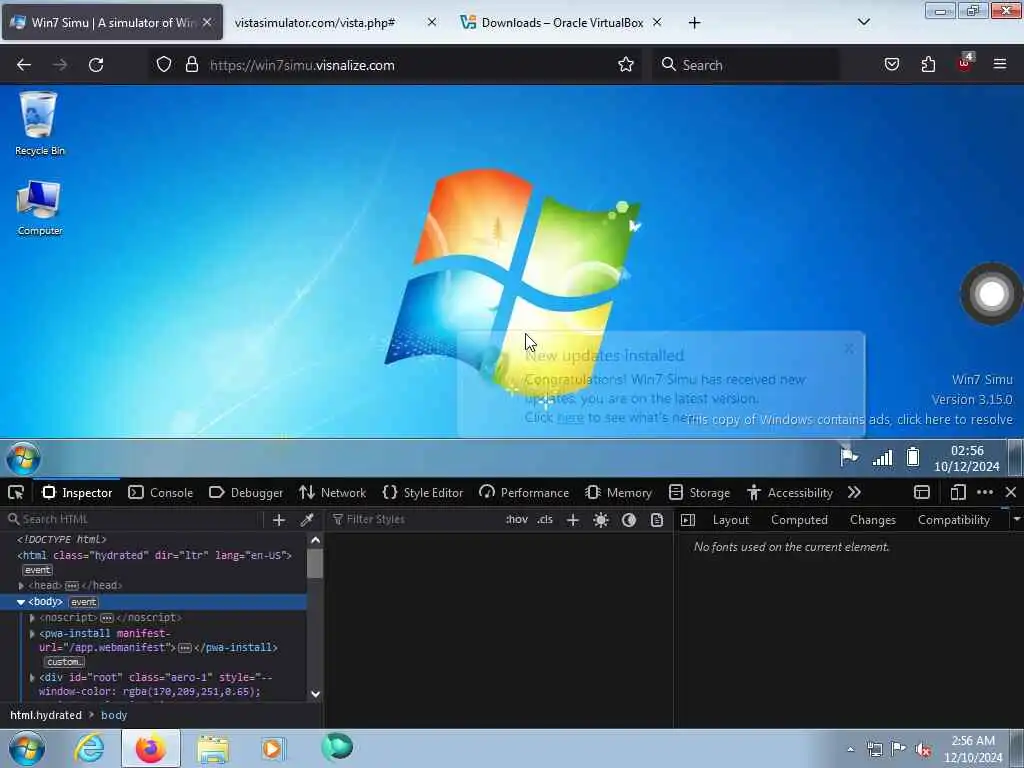Open a new browser tab
Image resolution: width=1024 pixels, height=768 pixels.
point(694,23)
